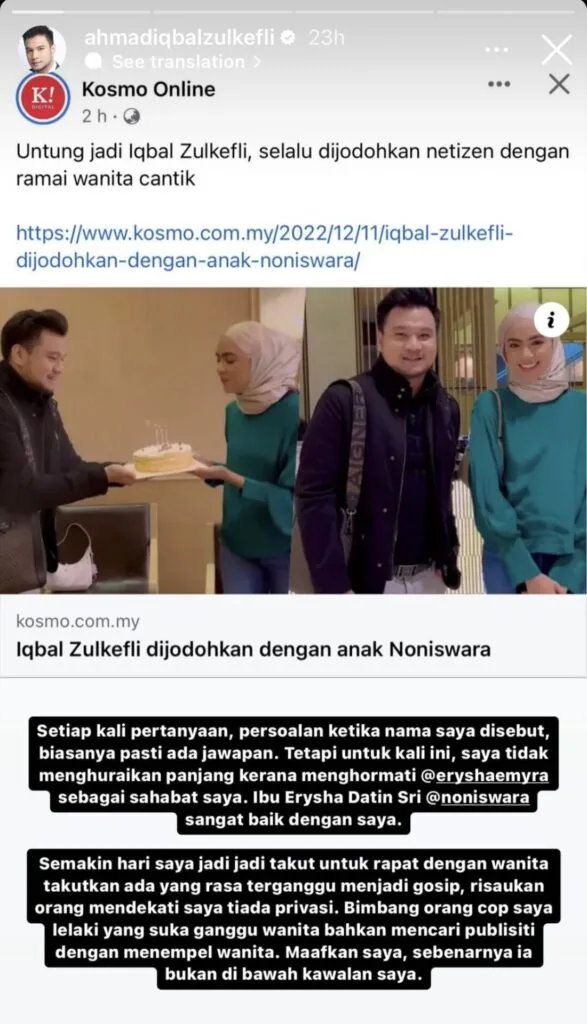Click the birthday cake photo thumbnail
Image resolution: width=587 pixels, height=1024 pixels.
click(153, 441)
